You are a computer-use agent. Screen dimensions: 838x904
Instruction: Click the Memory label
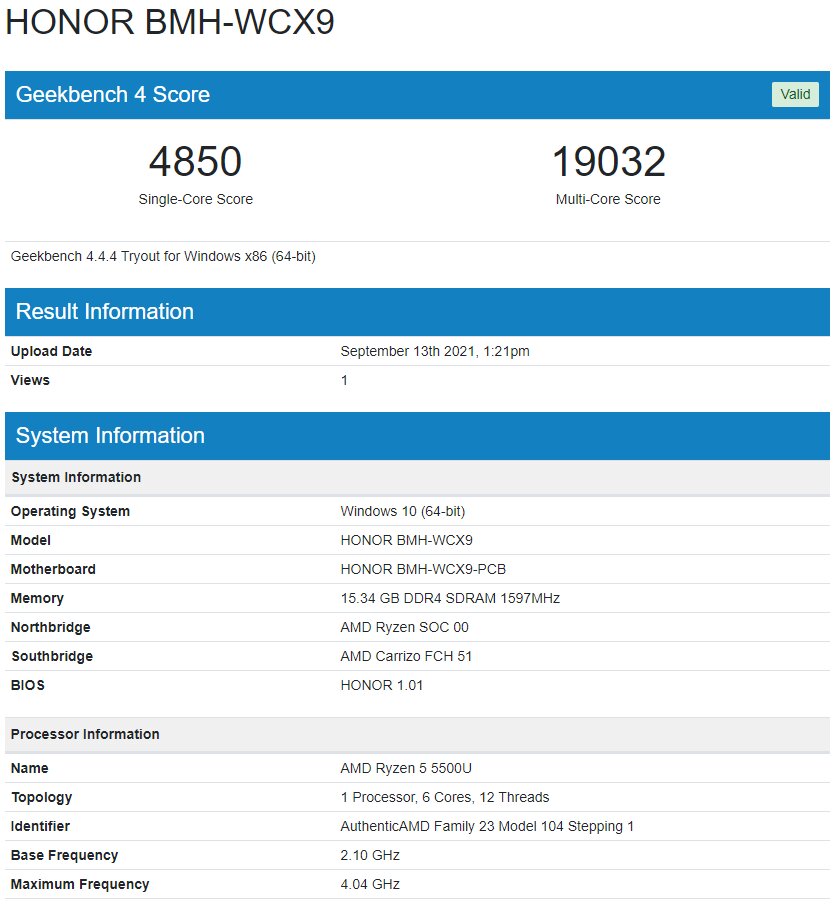37,598
